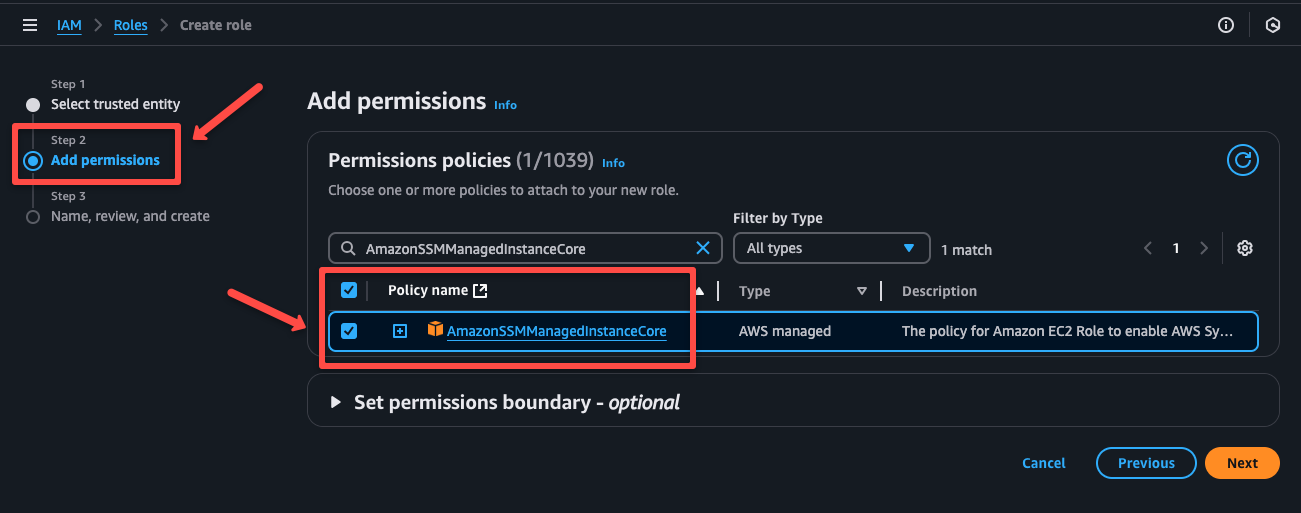Click the Description column header

click(939, 291)
